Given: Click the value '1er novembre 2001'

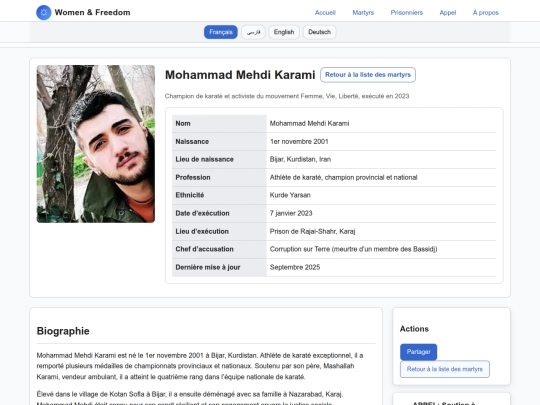Looking at the screenshot, I should (299, 142).
